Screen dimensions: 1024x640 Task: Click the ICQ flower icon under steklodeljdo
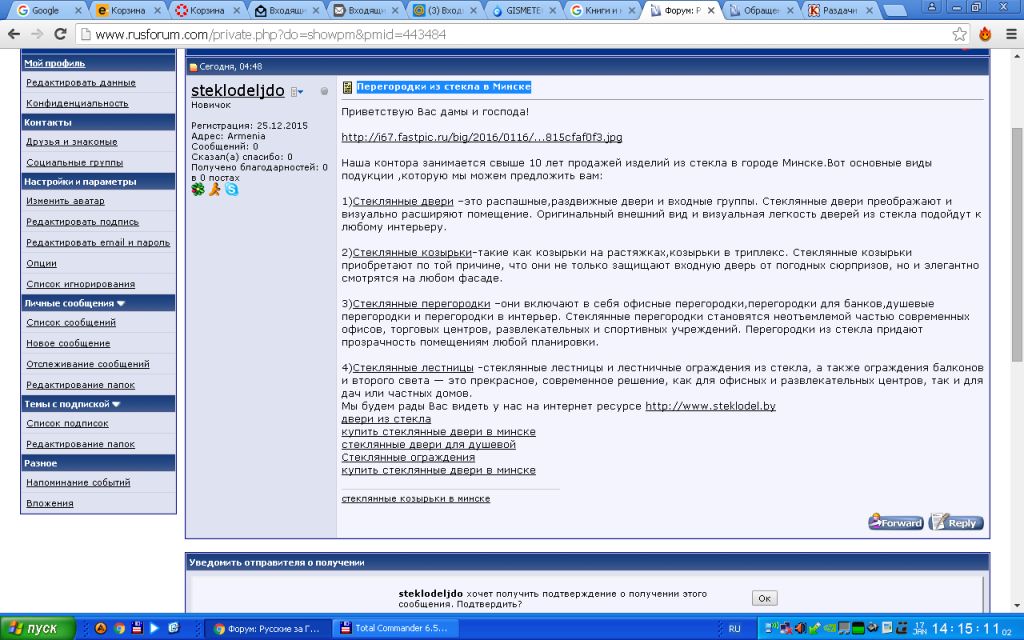point(198,189)
